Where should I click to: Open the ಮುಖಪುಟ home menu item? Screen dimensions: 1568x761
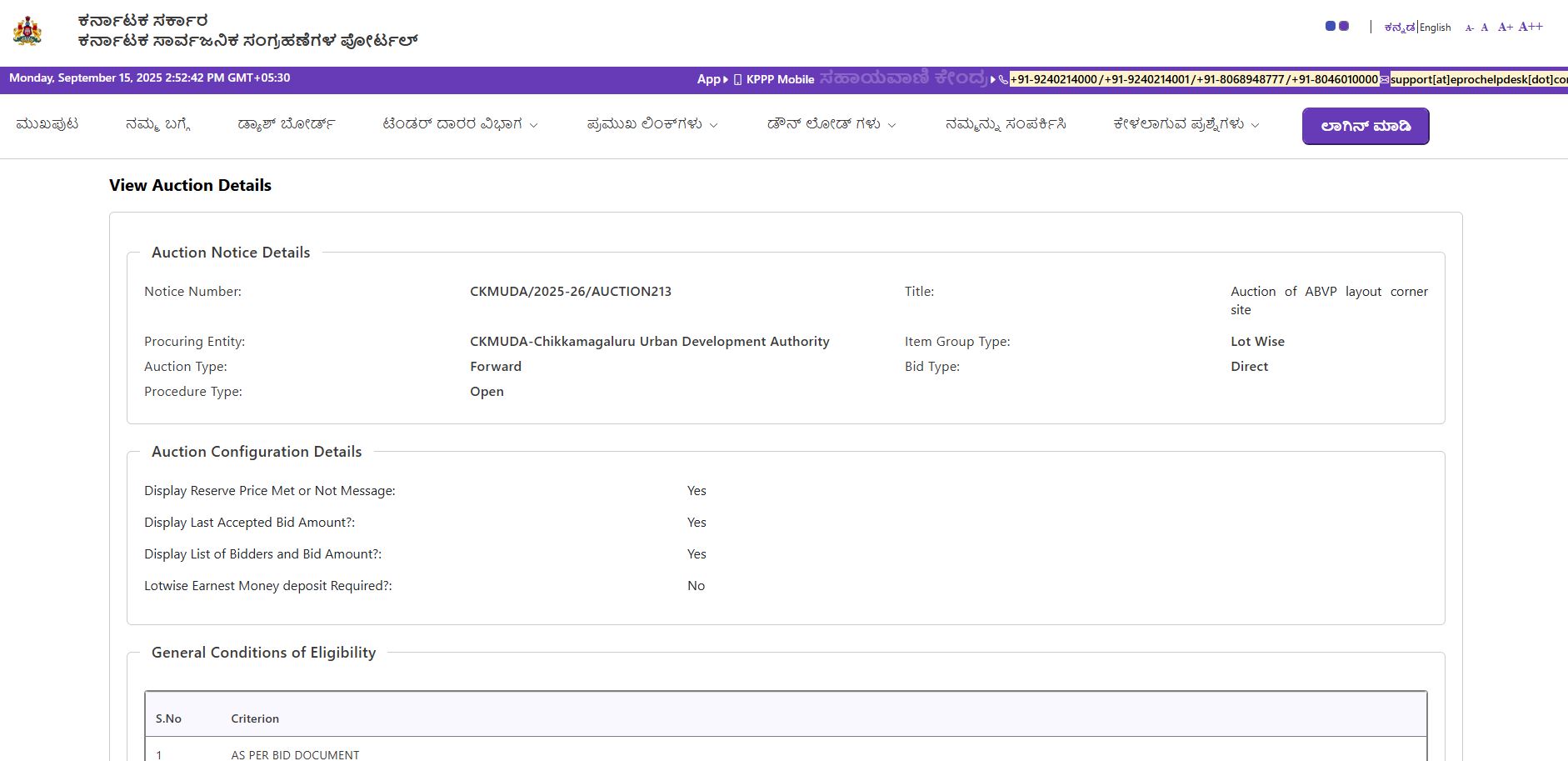(47, 124)
